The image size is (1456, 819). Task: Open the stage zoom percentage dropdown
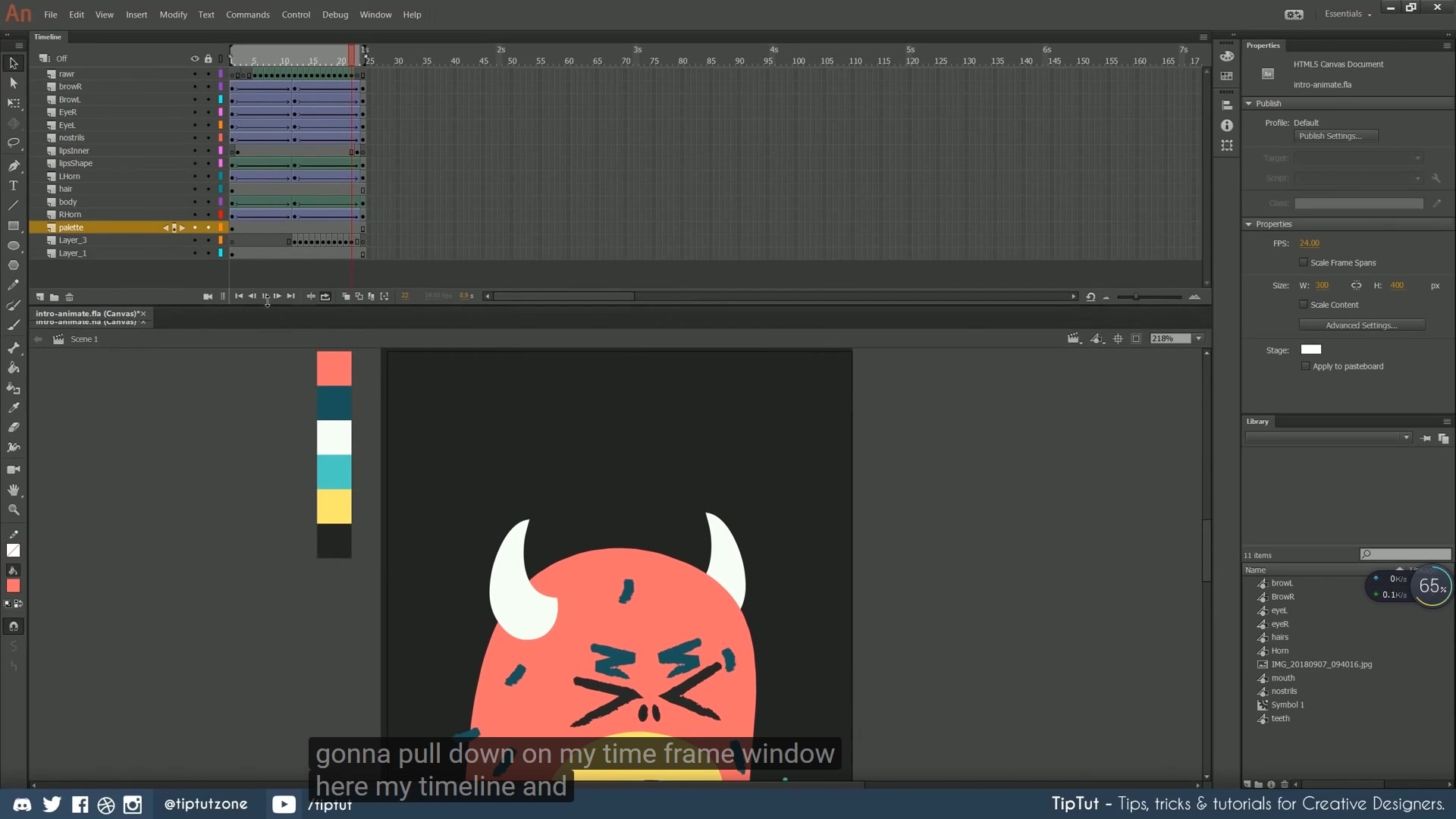(1199, 339)
